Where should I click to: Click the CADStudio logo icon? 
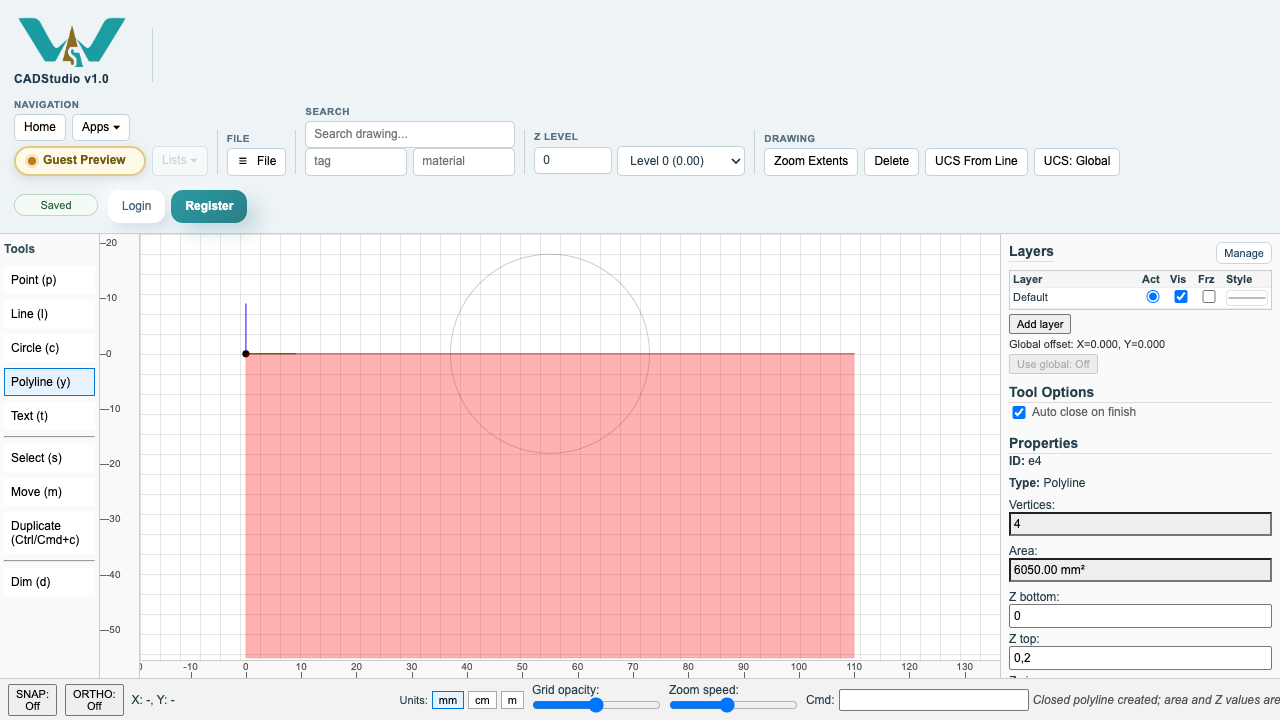pyautogui.click(x=72, y=42)
